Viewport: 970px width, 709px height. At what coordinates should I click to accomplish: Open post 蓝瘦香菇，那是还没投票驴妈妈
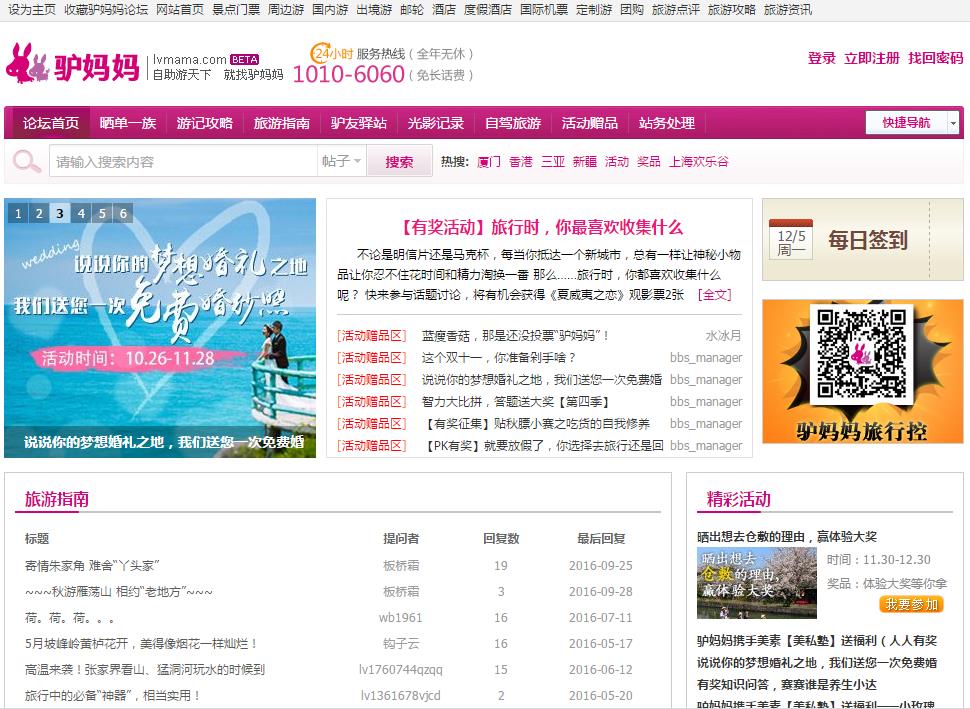516,335
